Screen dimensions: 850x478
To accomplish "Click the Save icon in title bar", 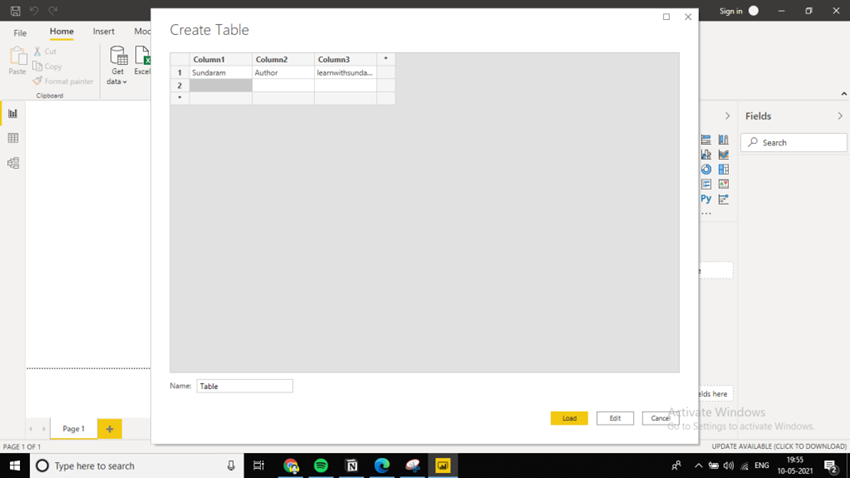I will [x=15, y=11].
